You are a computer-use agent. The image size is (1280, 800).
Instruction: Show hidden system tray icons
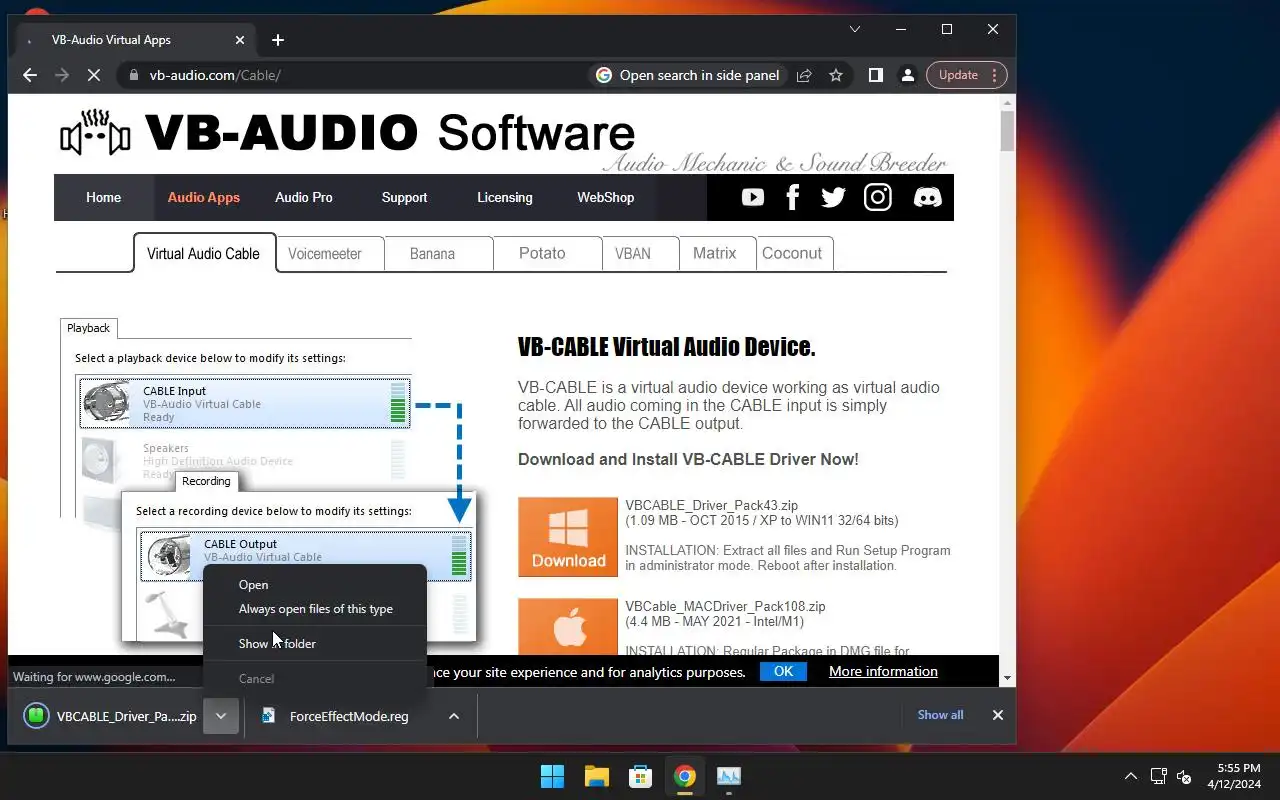coord(1131,776)
